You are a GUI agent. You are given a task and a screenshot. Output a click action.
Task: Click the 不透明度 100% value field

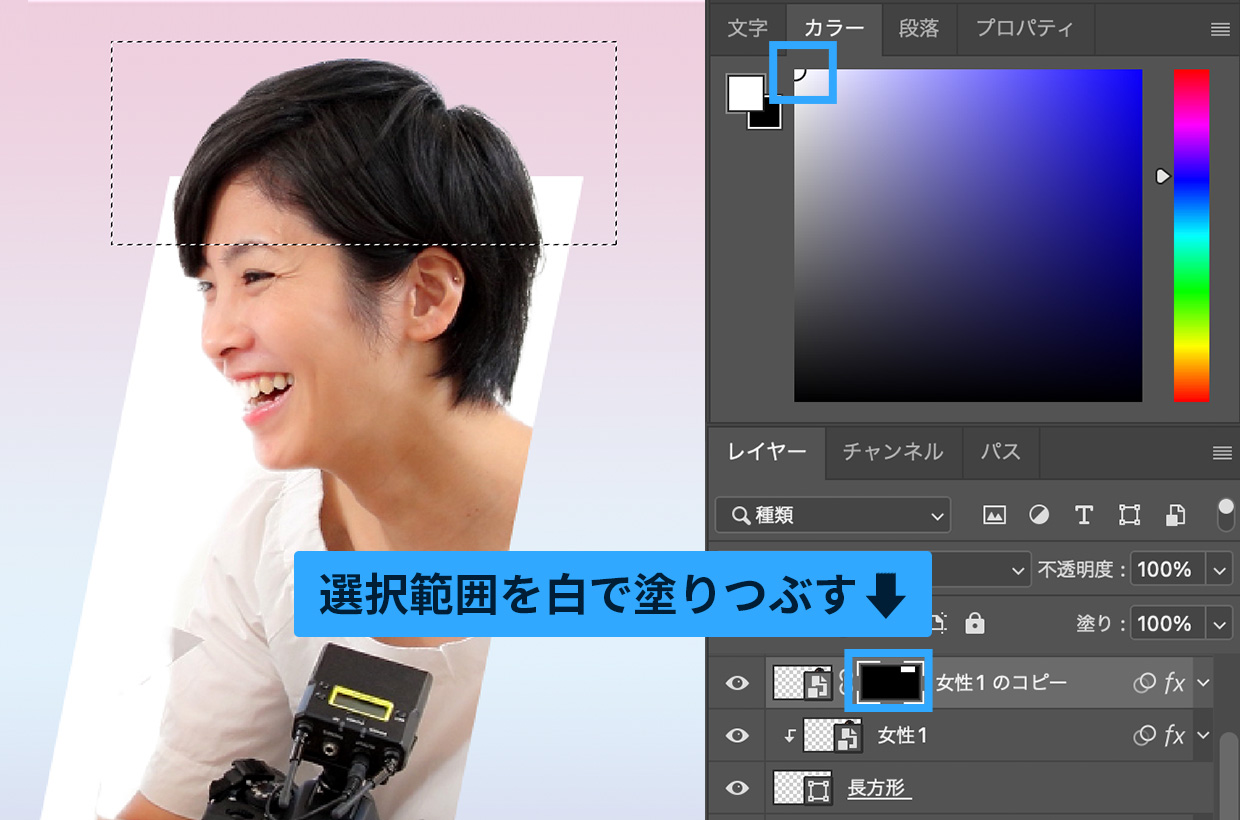coord(1169,570)
